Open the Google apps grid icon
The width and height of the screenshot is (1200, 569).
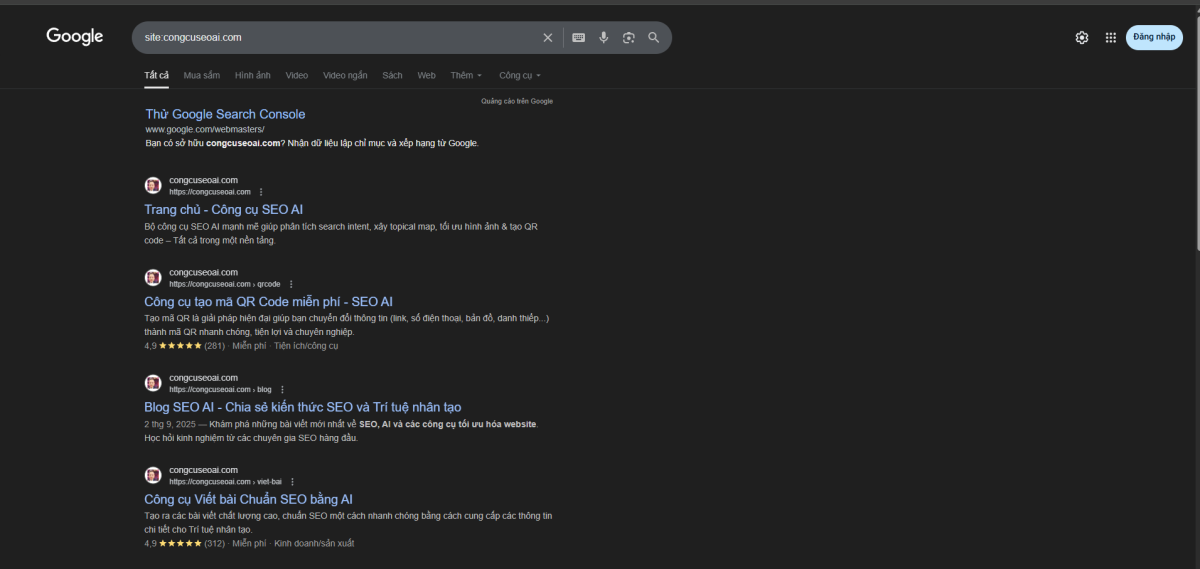coord(1111,38)
